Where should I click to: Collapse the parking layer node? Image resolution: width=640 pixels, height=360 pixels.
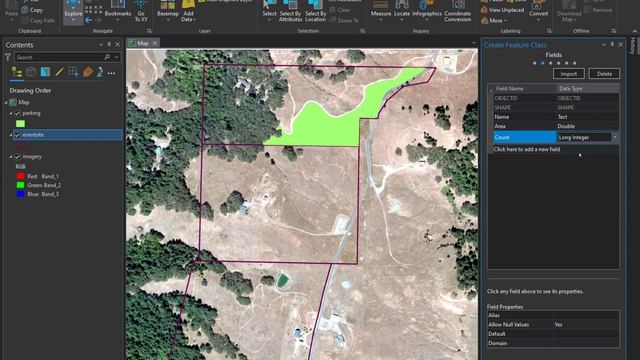[11, 113]
